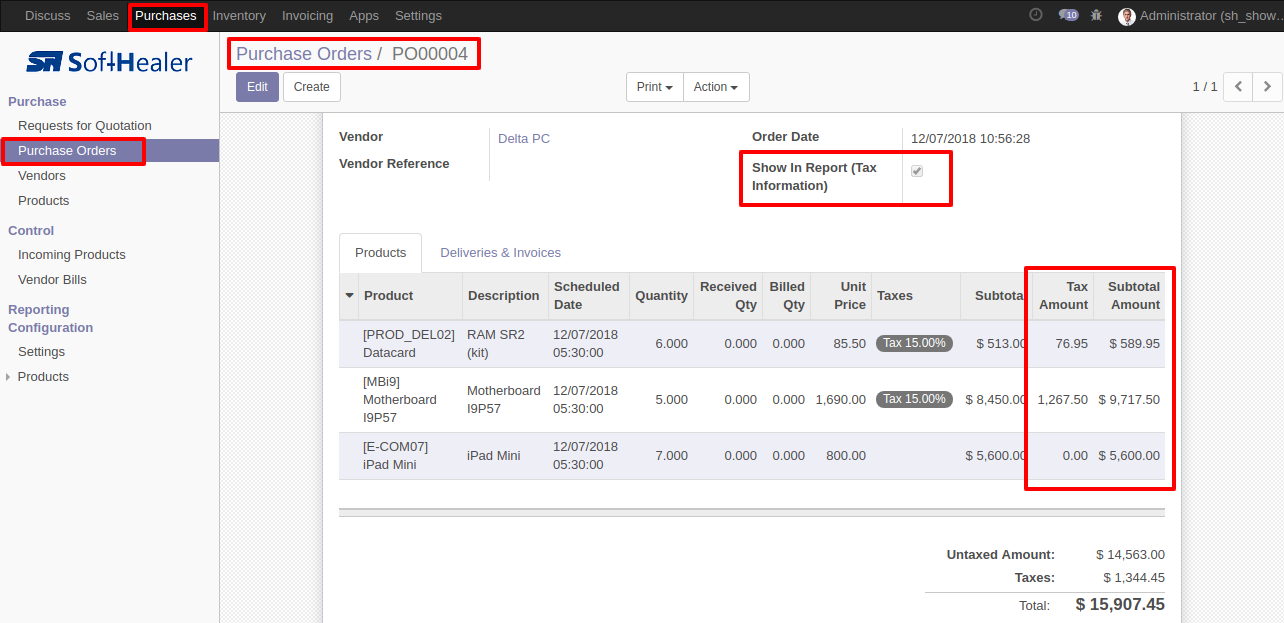Click the 1,267.50 tax amount
The height and width of the screenshot is (623, 1284).
tap(1062, 399)
